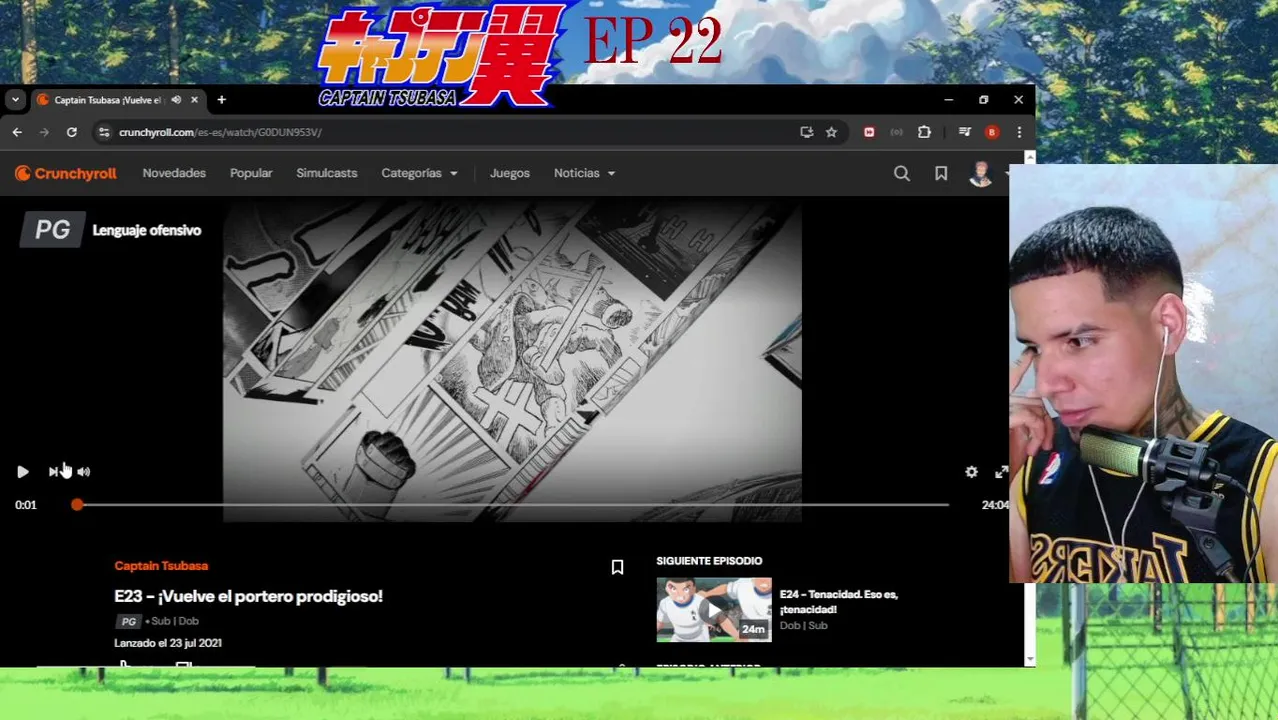Open Chrome media controls button
Screen dimensions: 1278x720
(x=964, y=132)
